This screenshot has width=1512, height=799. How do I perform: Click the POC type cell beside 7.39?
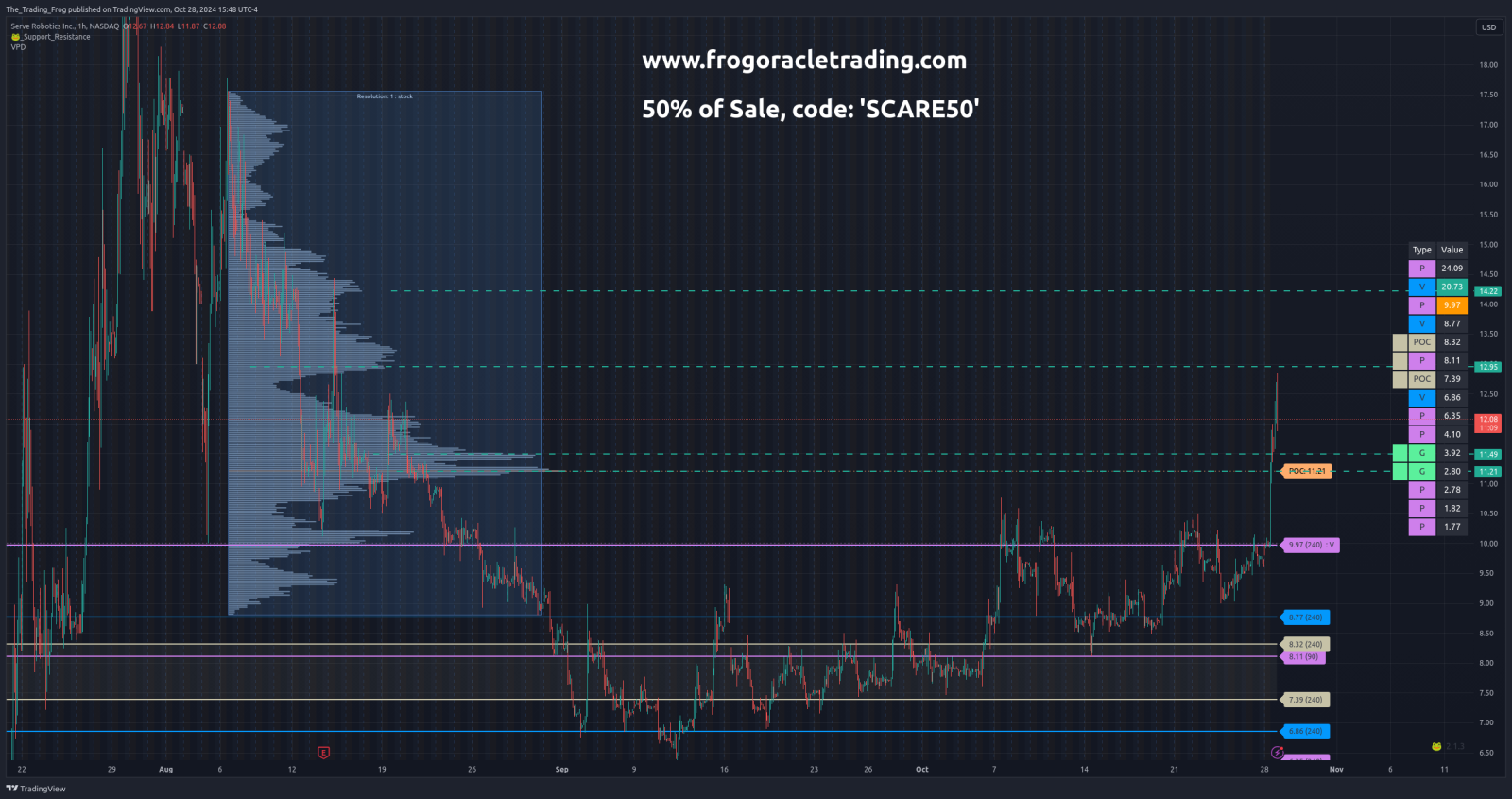click(1422, 379)
